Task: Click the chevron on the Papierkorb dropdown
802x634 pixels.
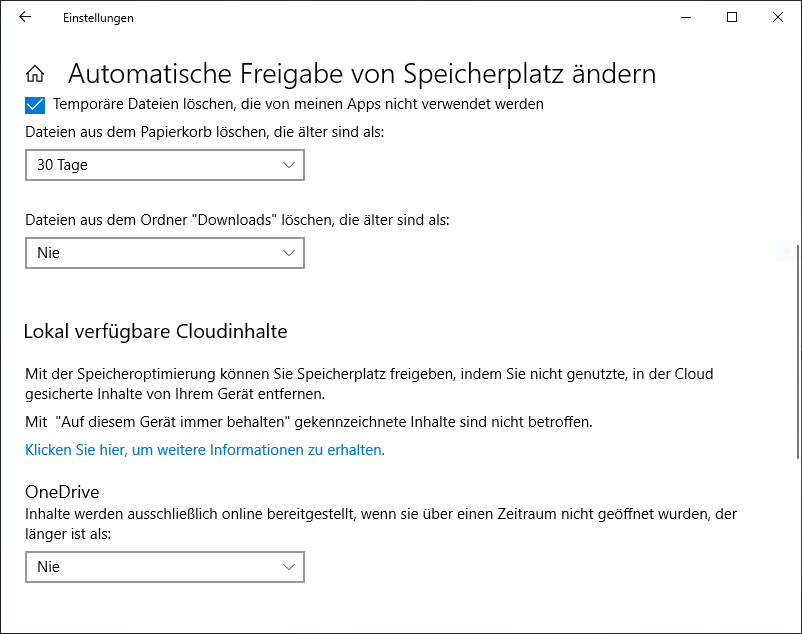Action: 289,165
